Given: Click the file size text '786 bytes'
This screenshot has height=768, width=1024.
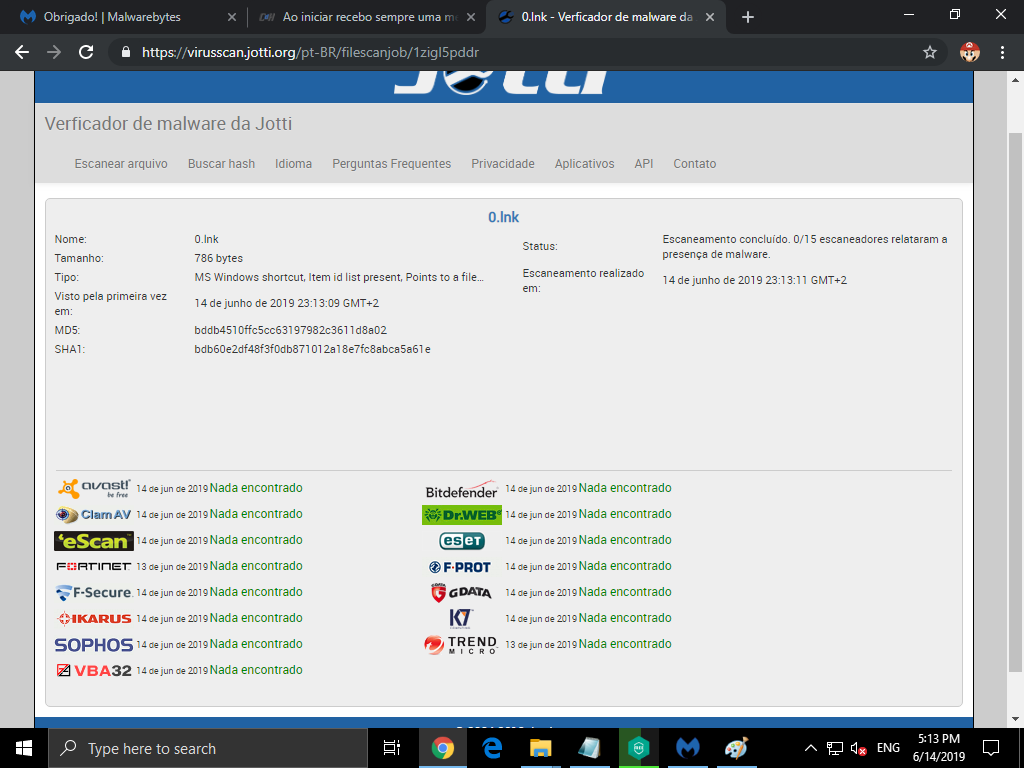Looking at the screenshot, I should [219, 259].
